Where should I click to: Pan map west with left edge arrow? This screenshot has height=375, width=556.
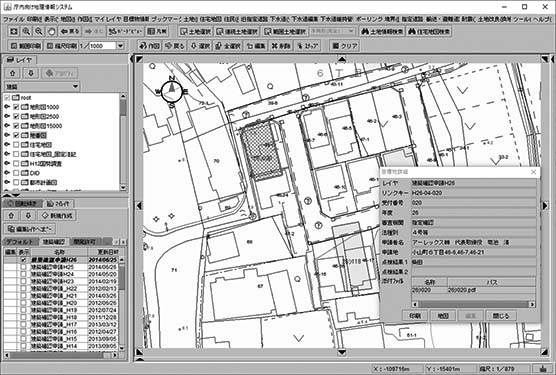pos(139,206)
